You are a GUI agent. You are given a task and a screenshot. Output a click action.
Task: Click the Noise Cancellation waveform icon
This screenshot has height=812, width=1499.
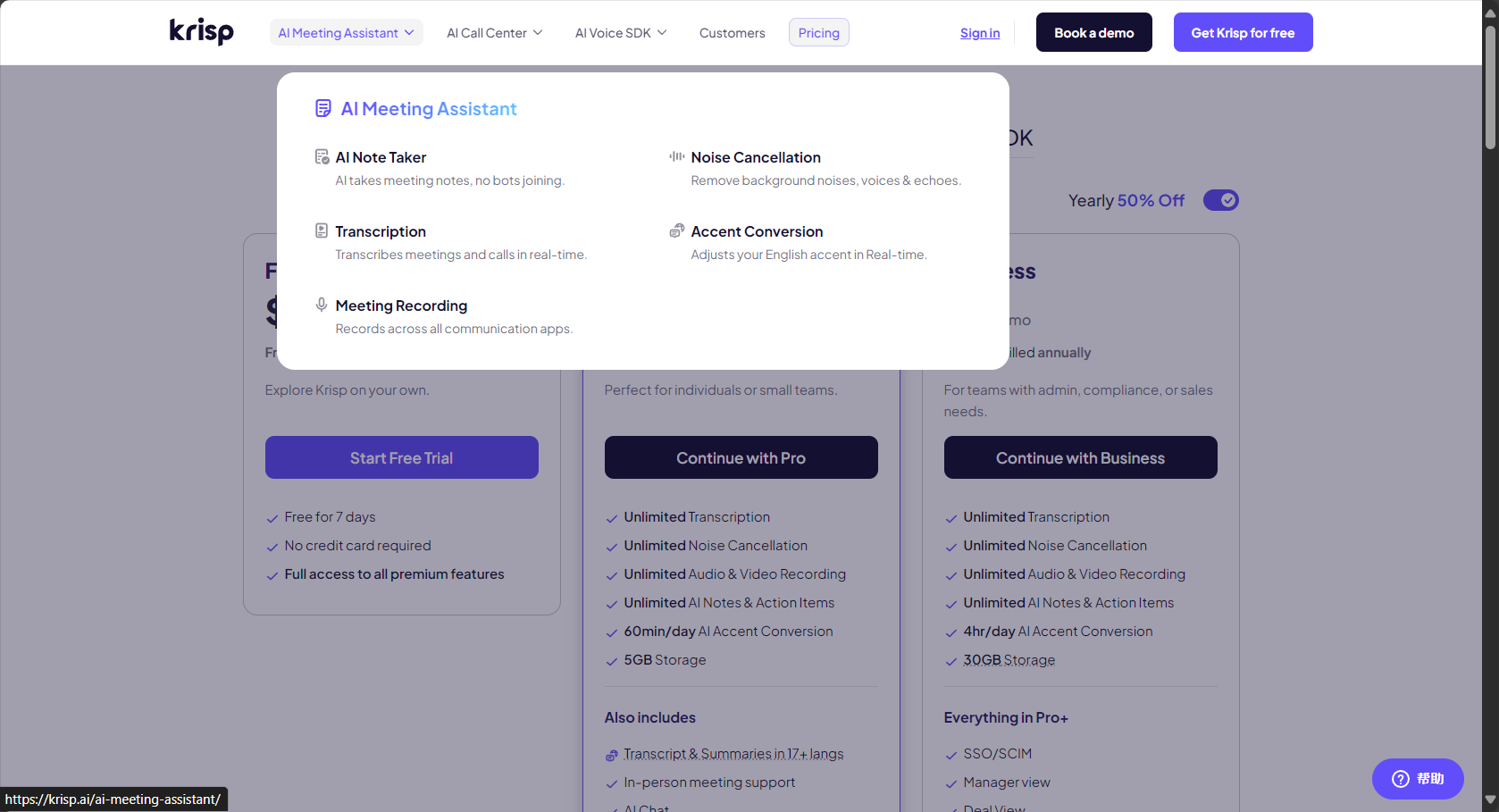pyautogui.click(x=677, y=156)
